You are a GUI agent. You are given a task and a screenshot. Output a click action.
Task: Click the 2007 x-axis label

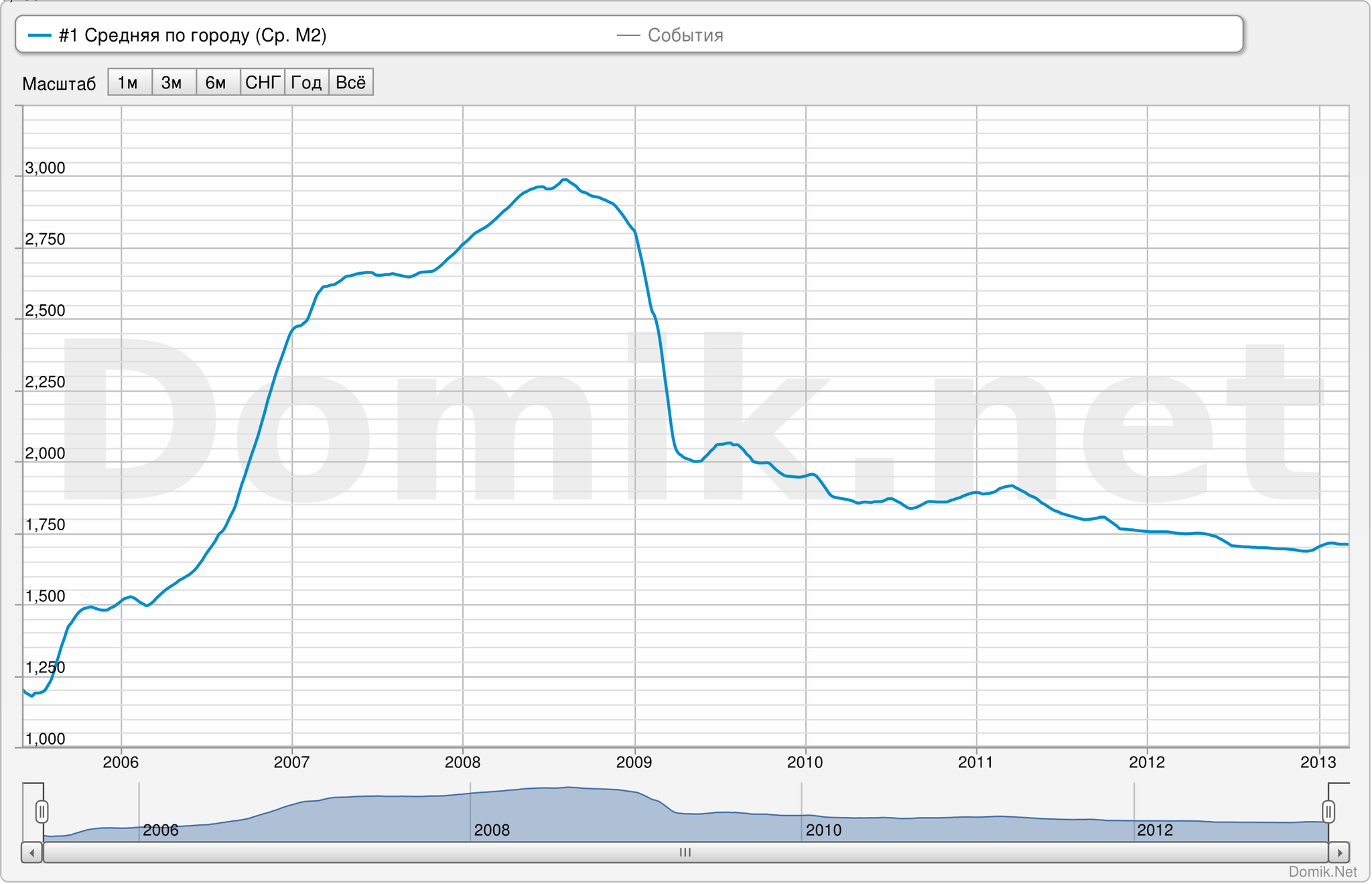point(292,762)
